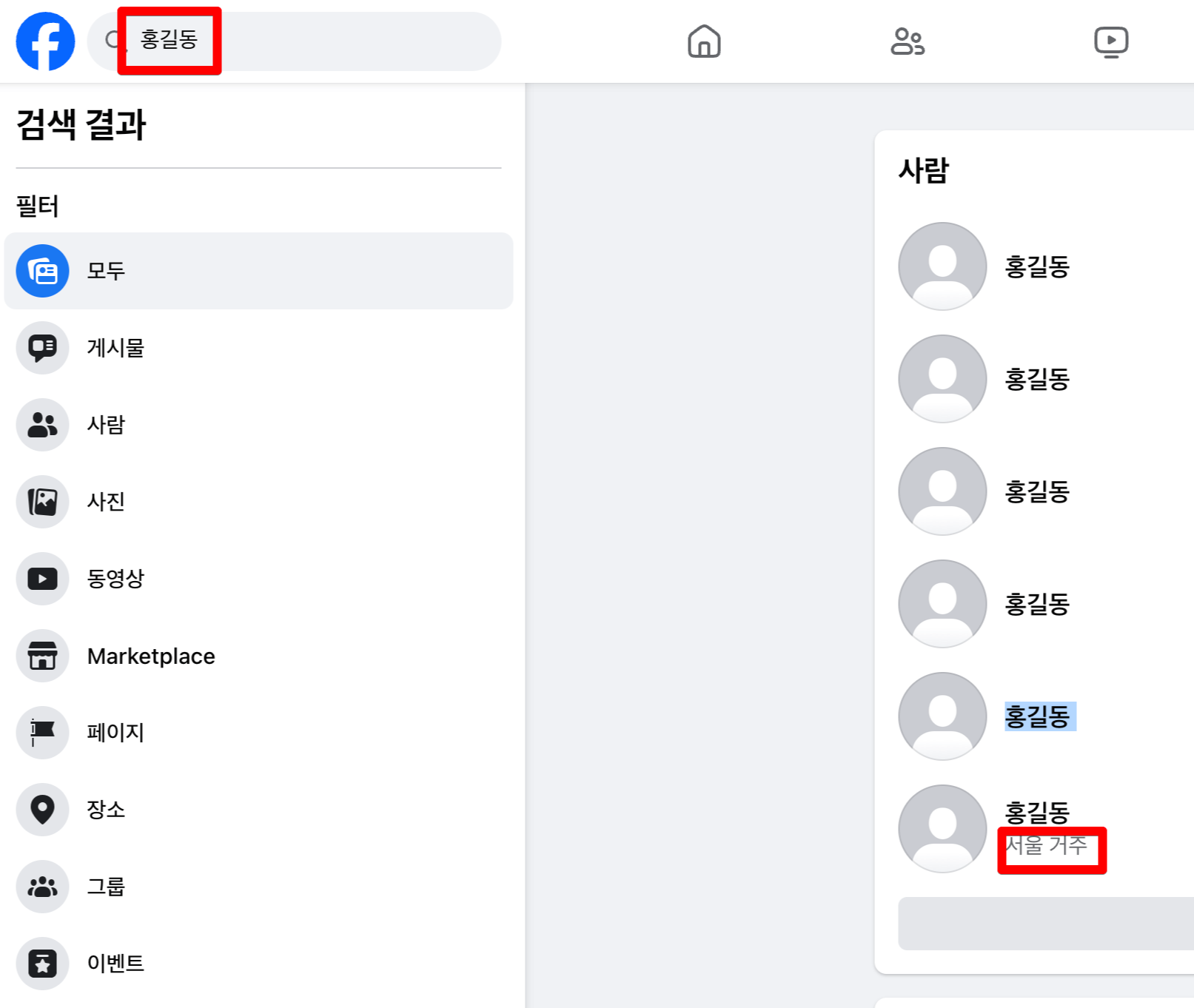Open the Home feed icon
This screenshot has width=1194, height=1008.
[703, 42]
